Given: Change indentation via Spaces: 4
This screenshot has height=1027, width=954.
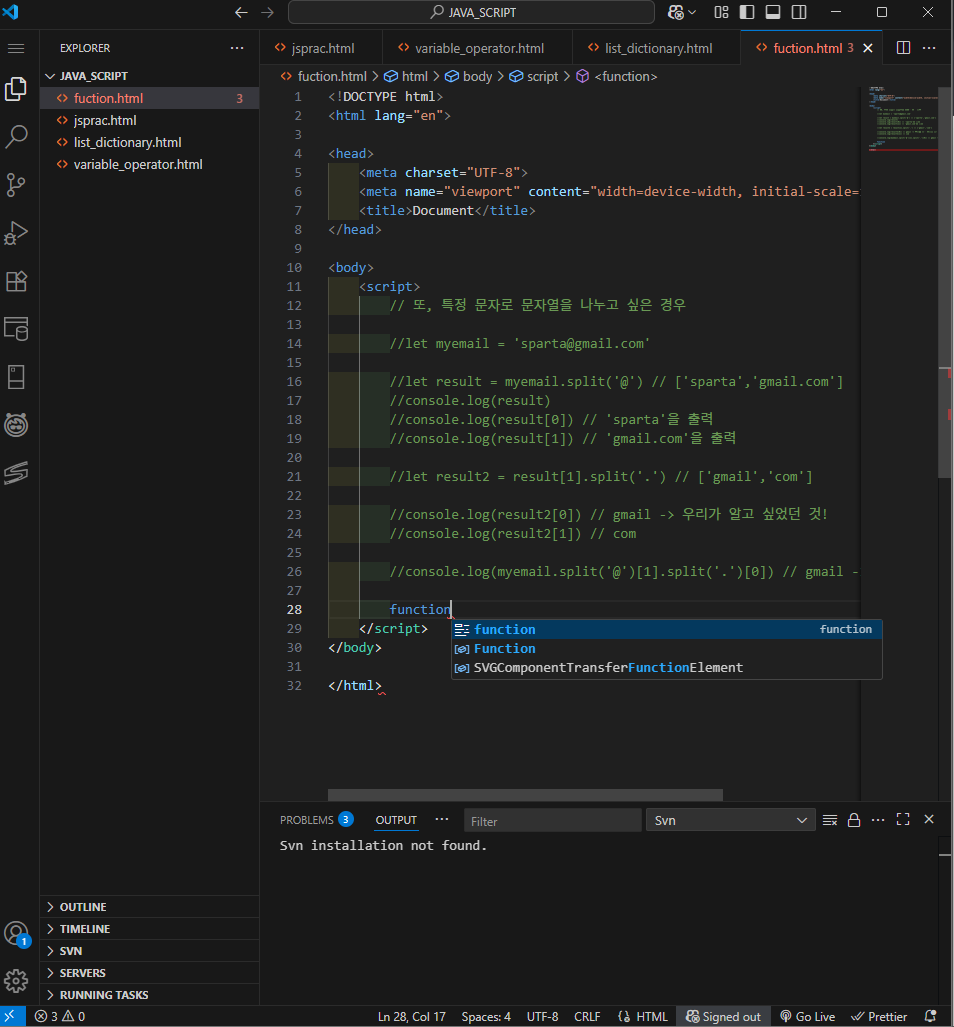Looking at the screenshot, I should click(x=486, y=1017).
